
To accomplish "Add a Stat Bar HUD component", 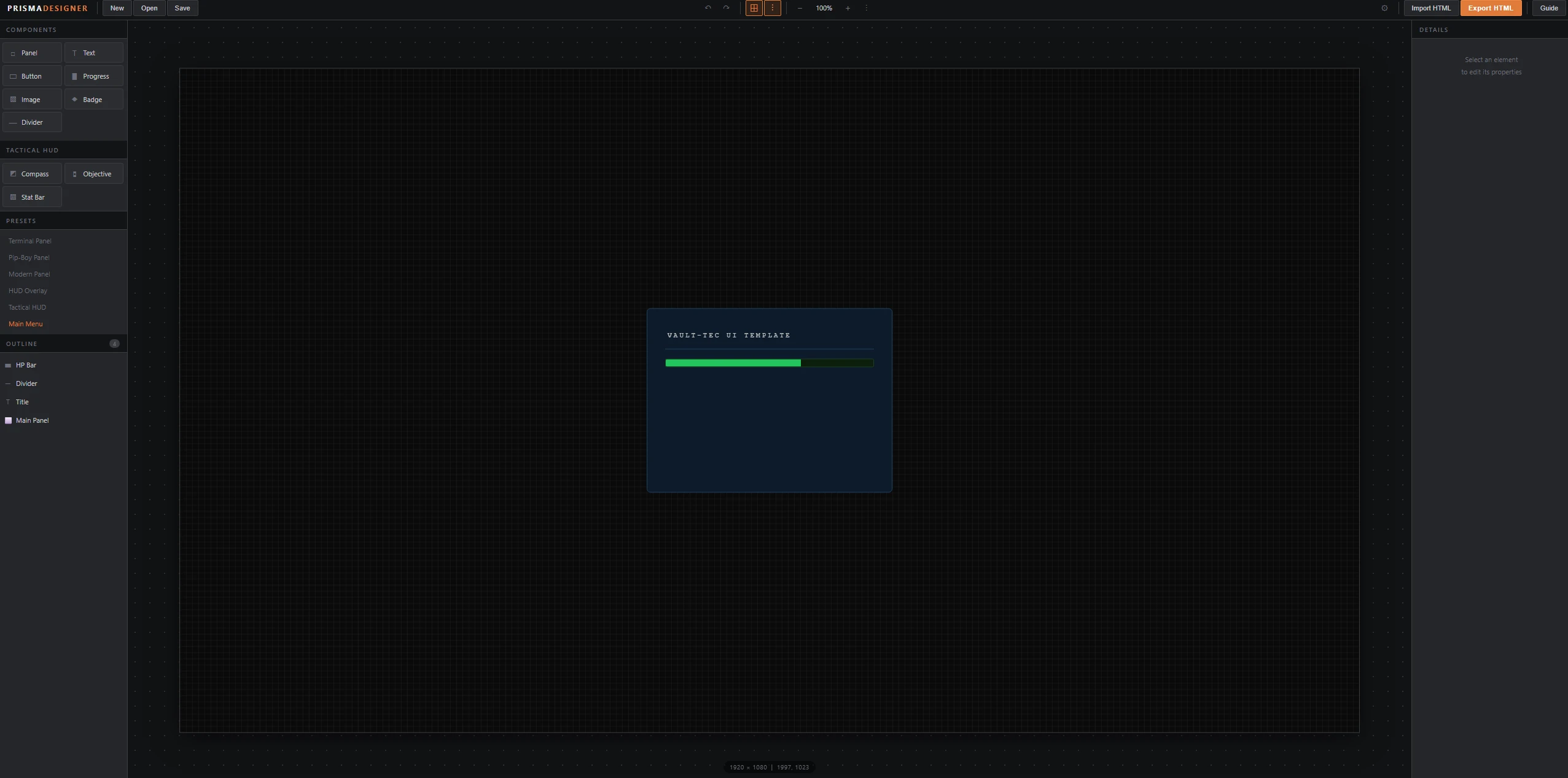I will (32, 197).
